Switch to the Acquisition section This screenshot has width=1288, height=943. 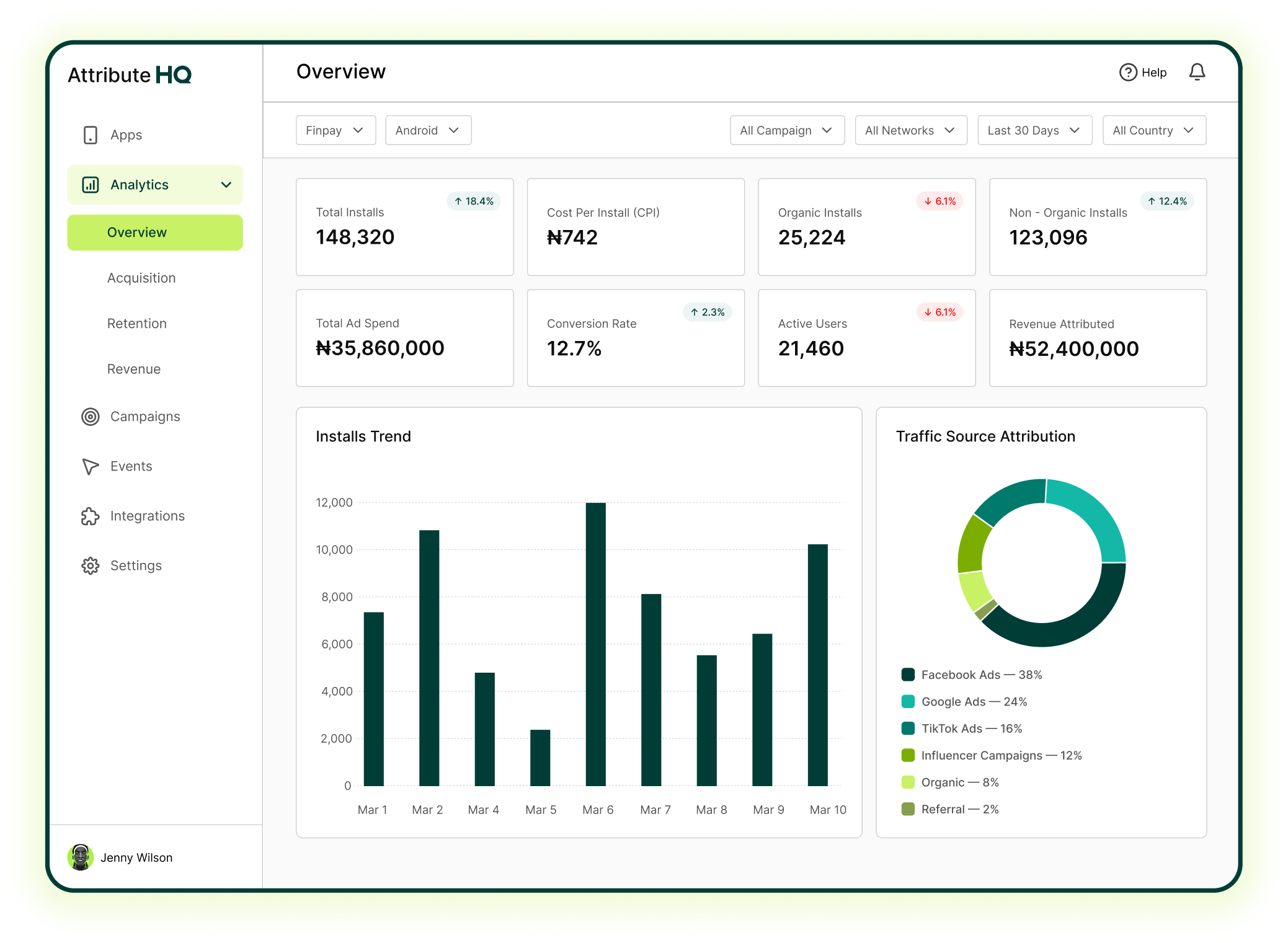[141, 278]
